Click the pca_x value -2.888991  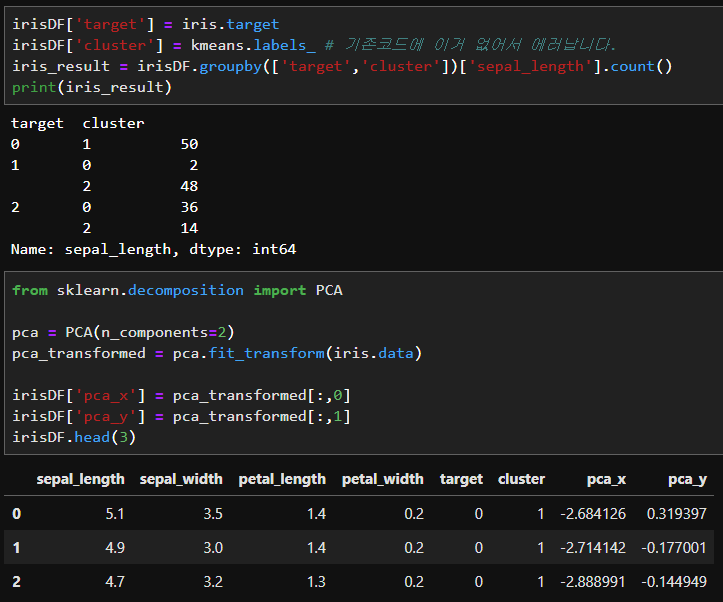[x=593, y=582]
